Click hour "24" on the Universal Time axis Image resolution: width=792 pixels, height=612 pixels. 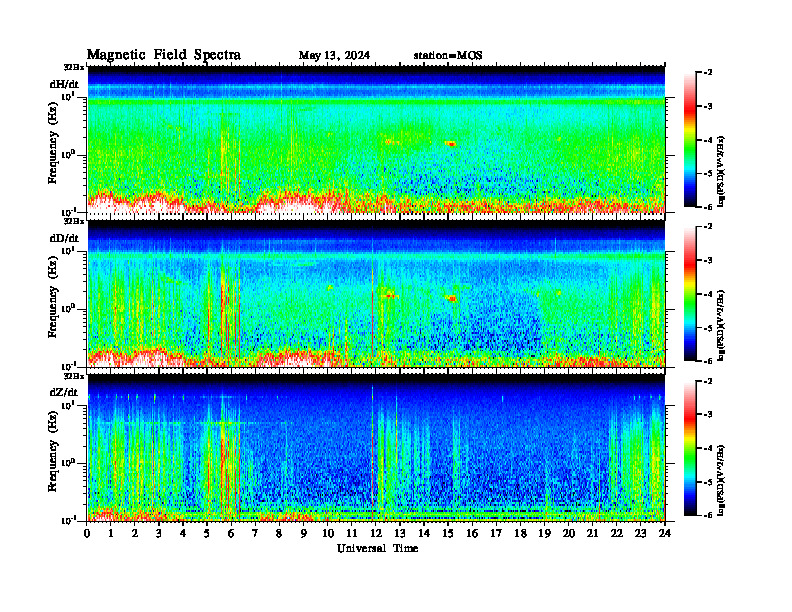(665, 533)
